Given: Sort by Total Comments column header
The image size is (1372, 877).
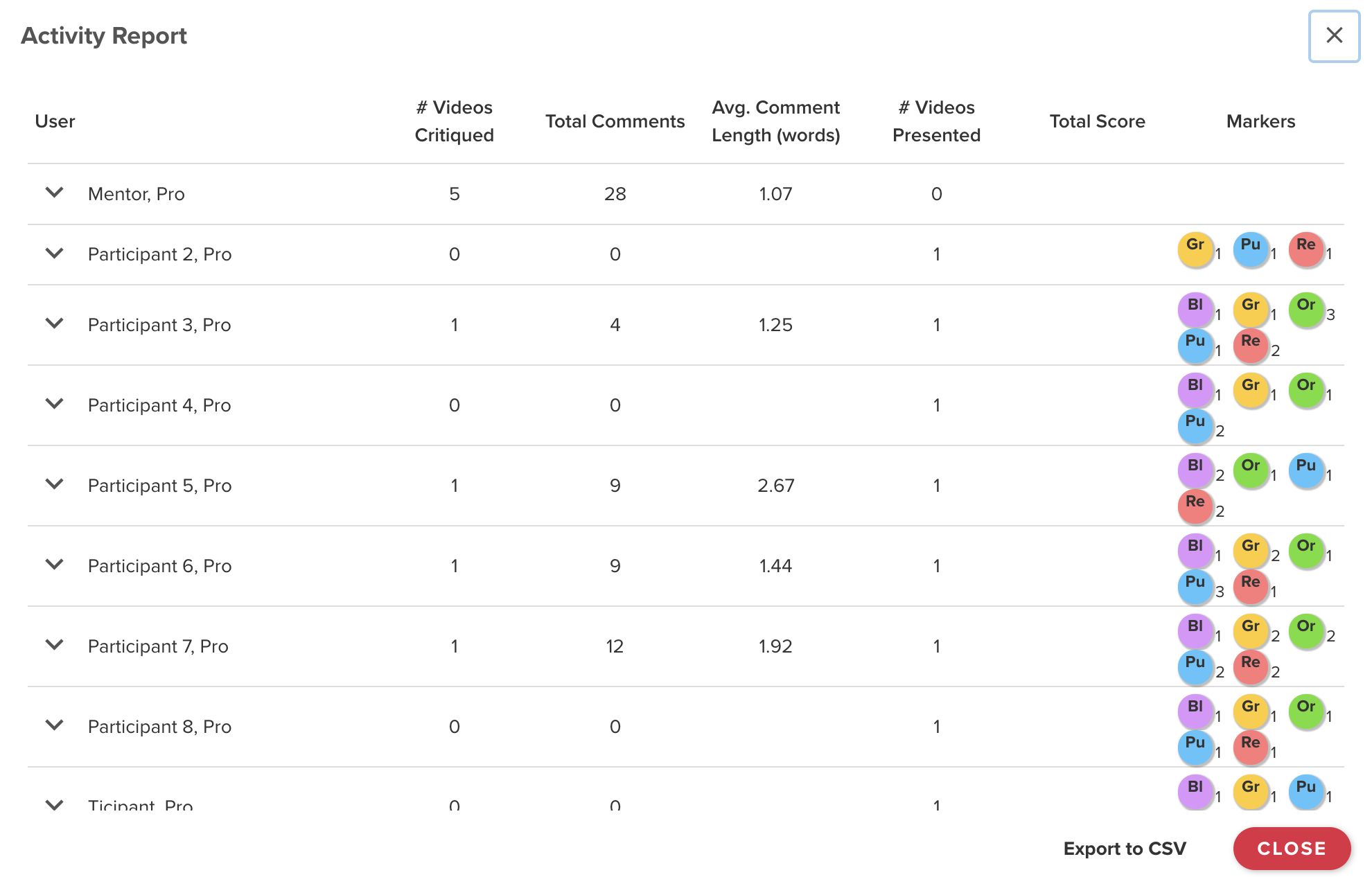Looking at the screenshot, I should click(x=615, y=121).
